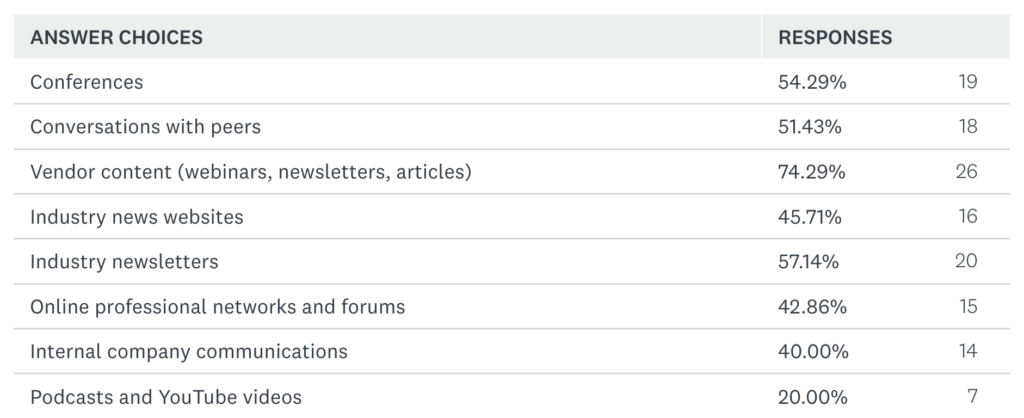Select the 74.29% Vendor content percentage
The width and height of the screenshot is (1024, 418).
812,172
